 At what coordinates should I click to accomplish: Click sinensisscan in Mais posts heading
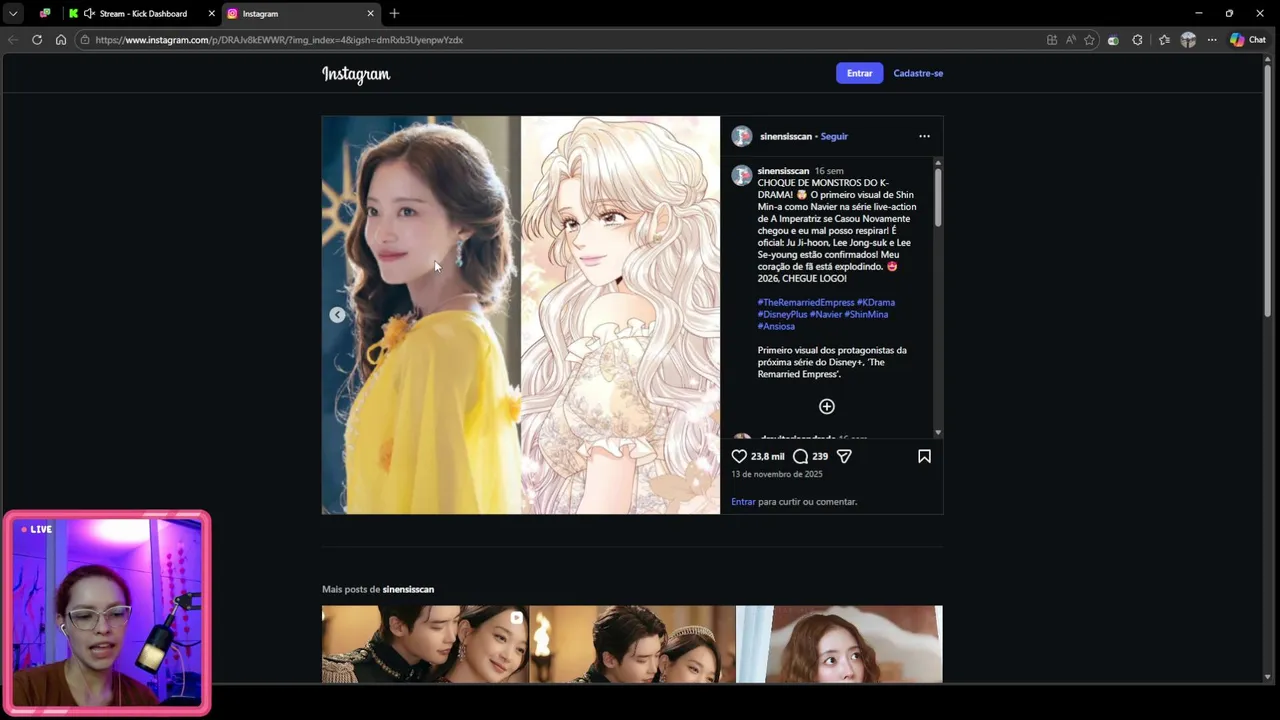tap(408, 590)
